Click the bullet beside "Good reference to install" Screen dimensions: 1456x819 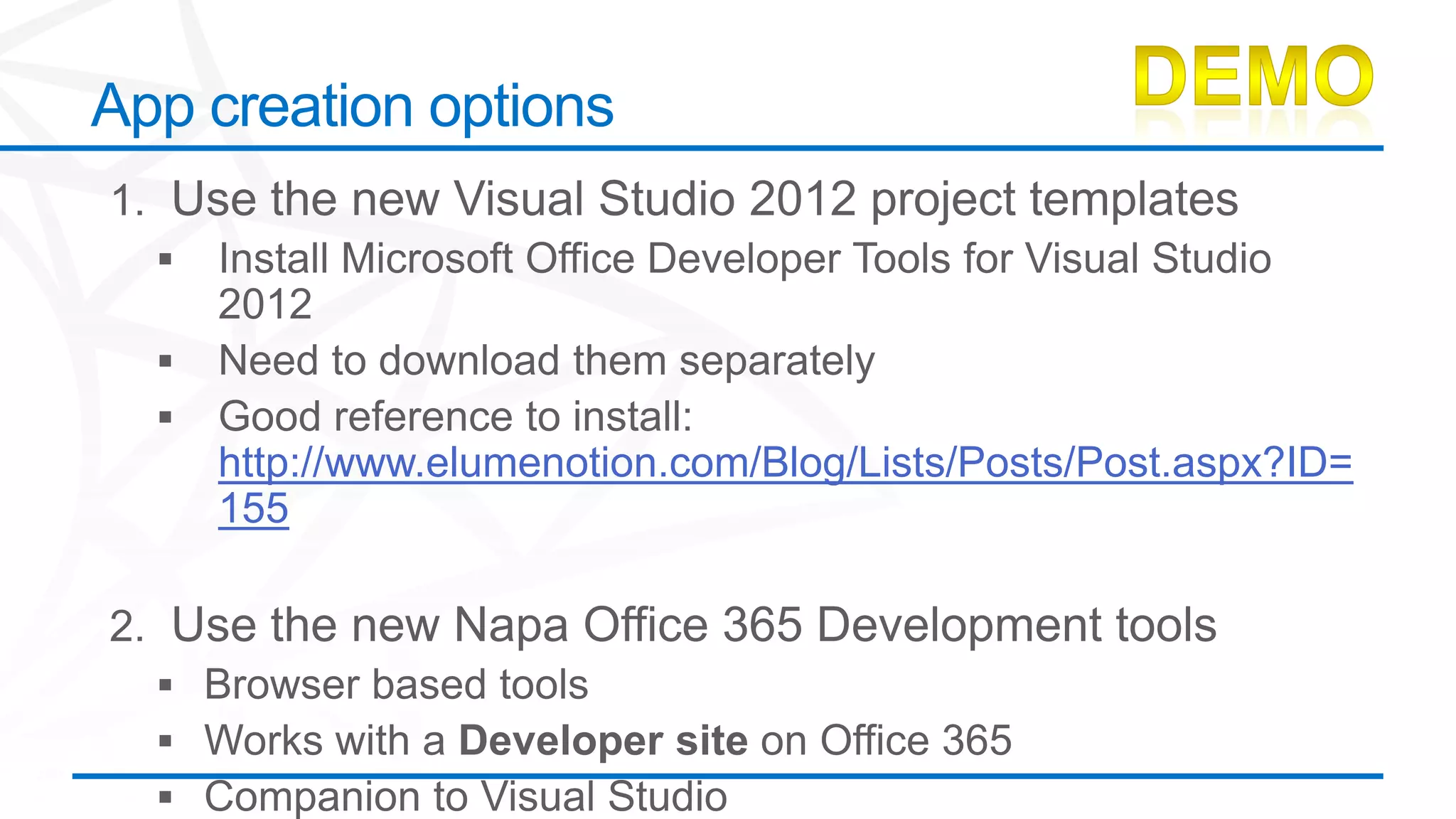pos(166,417)
